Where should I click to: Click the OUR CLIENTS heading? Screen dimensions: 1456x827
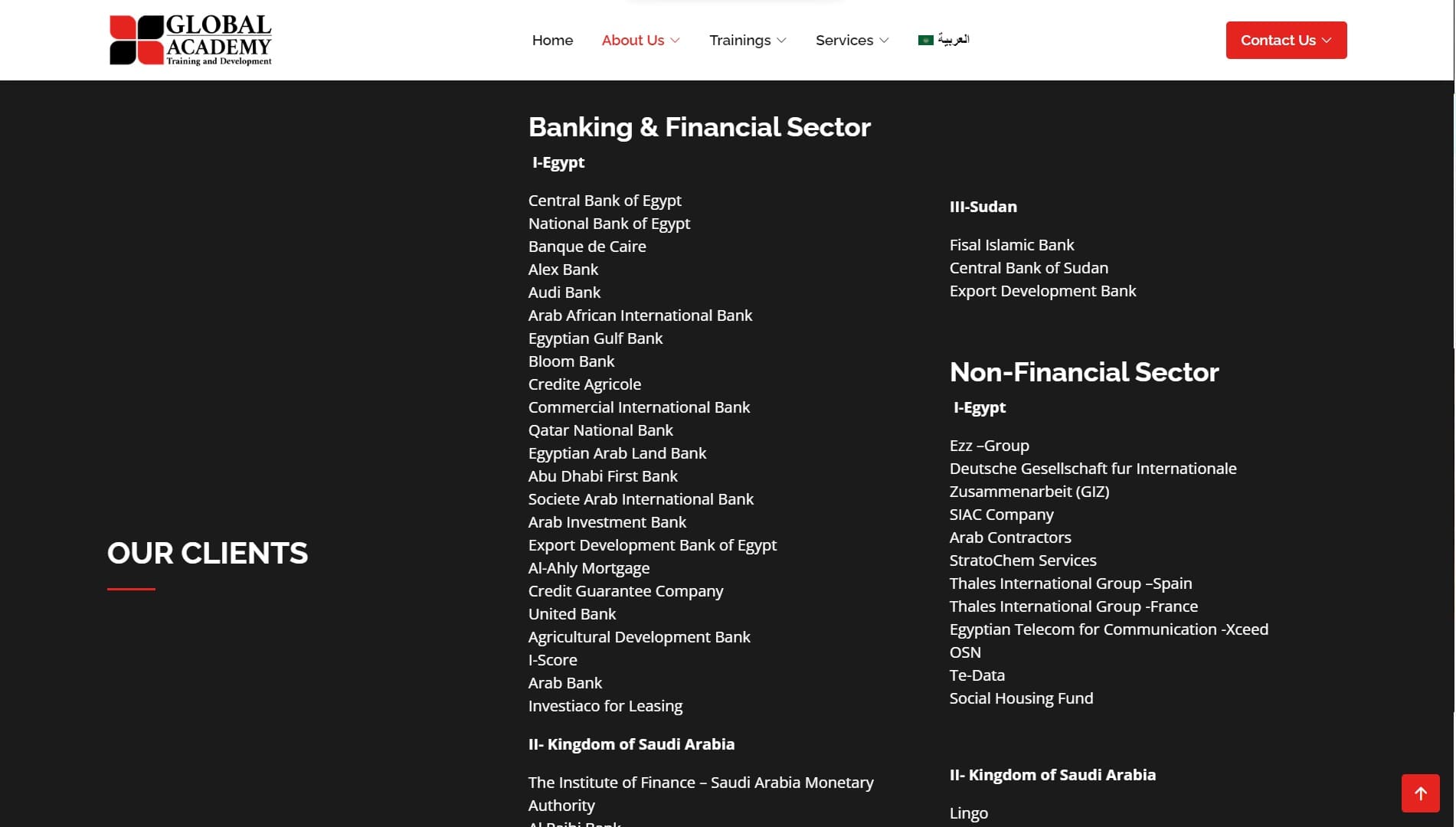click(208, 553)
